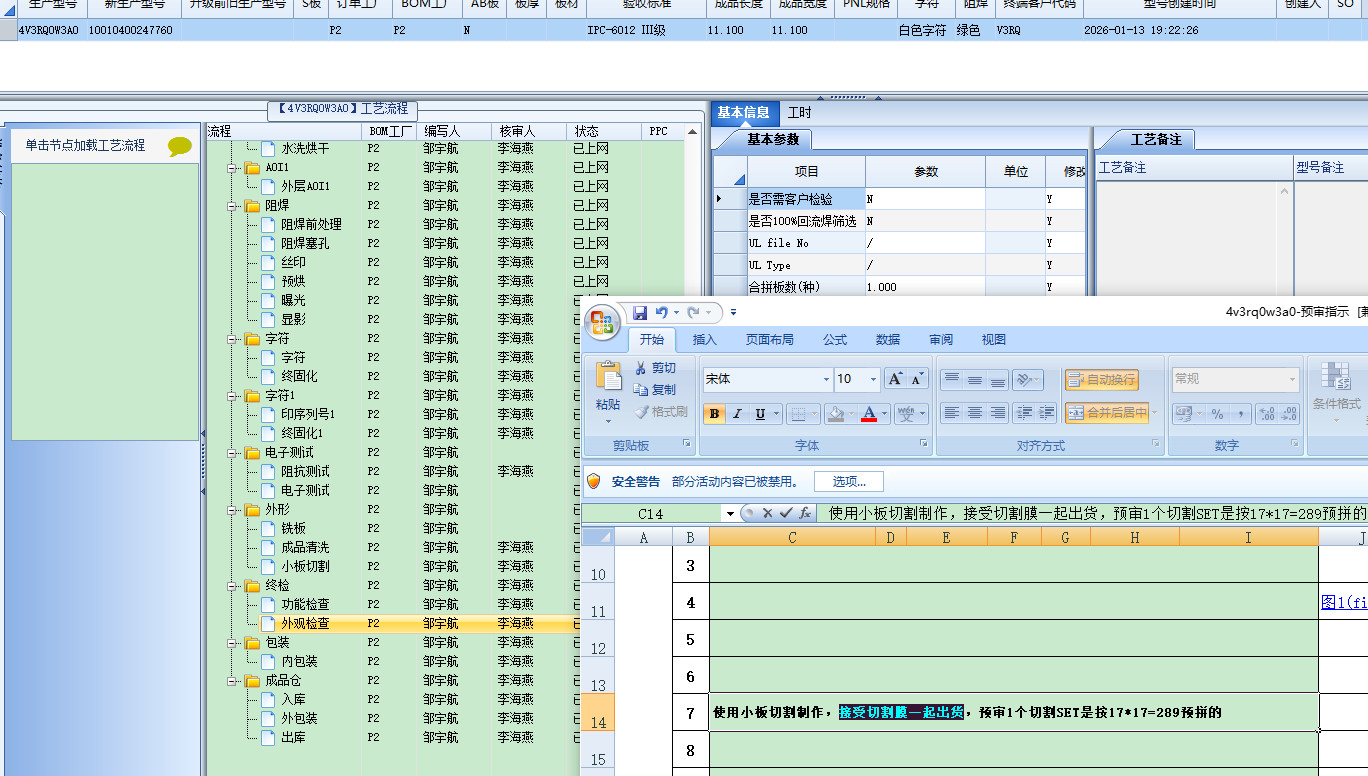The image size is (1368, 776).
Task: Collapse the 外形 tree folder
Action: click(x=233, y=510)
